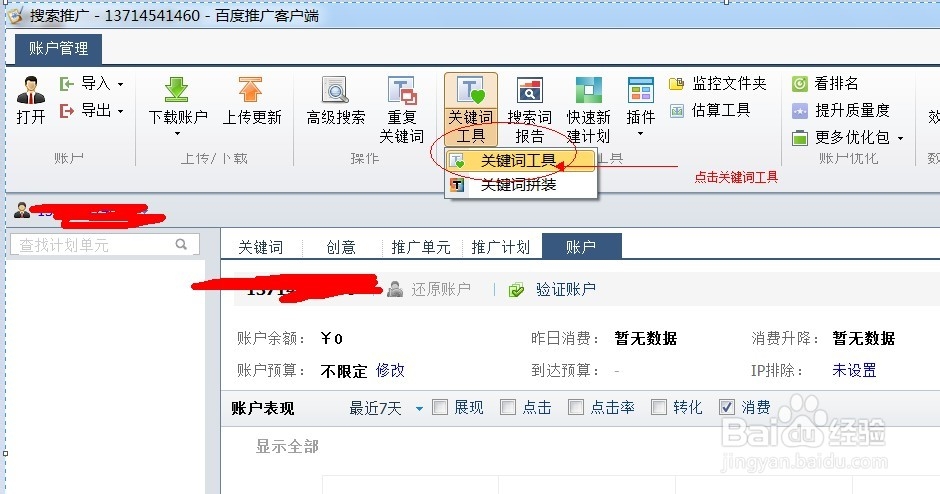Viewport: 940px width, 494px height.
Task: Switch to the 账户管理 ribbon tab
Action: 58,49
